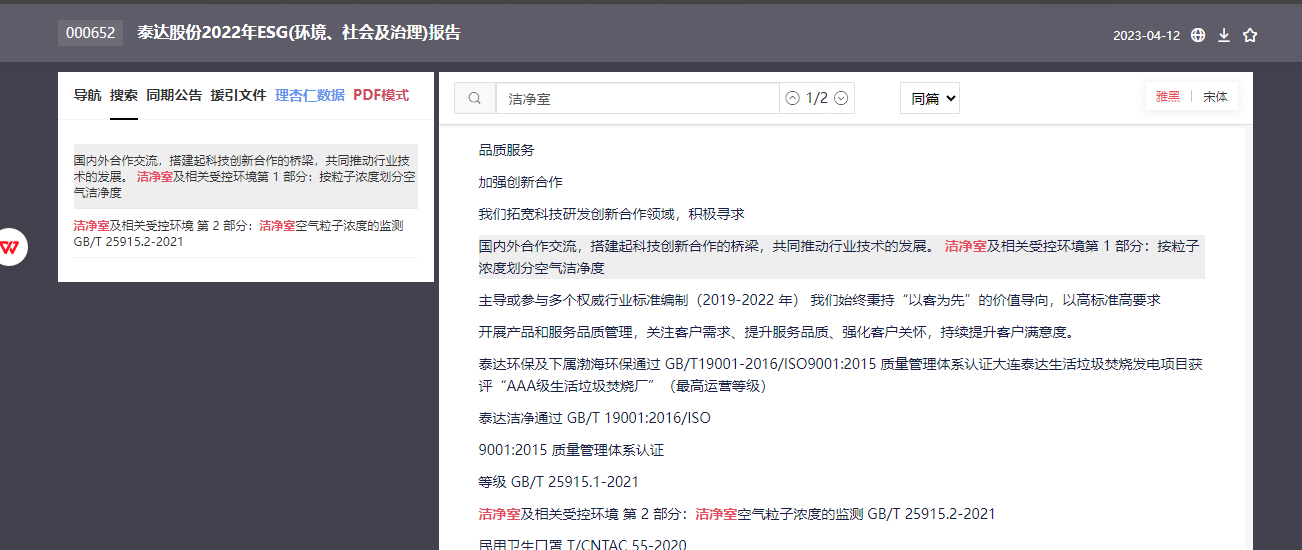The image size is (1302, 550).
Task: Open 同期公告 tab
Action: (174, 95)
